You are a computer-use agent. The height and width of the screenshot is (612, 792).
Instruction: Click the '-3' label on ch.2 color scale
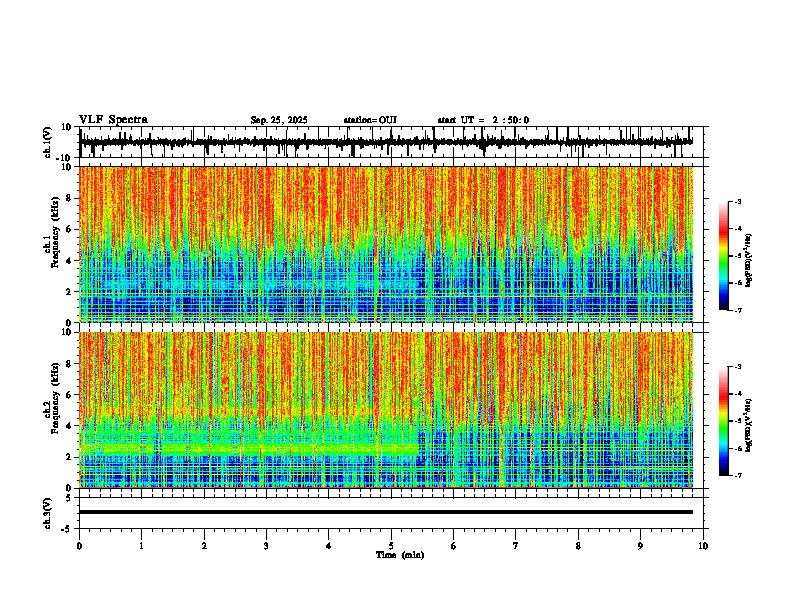pyautogui.click(x=738, y=367)
